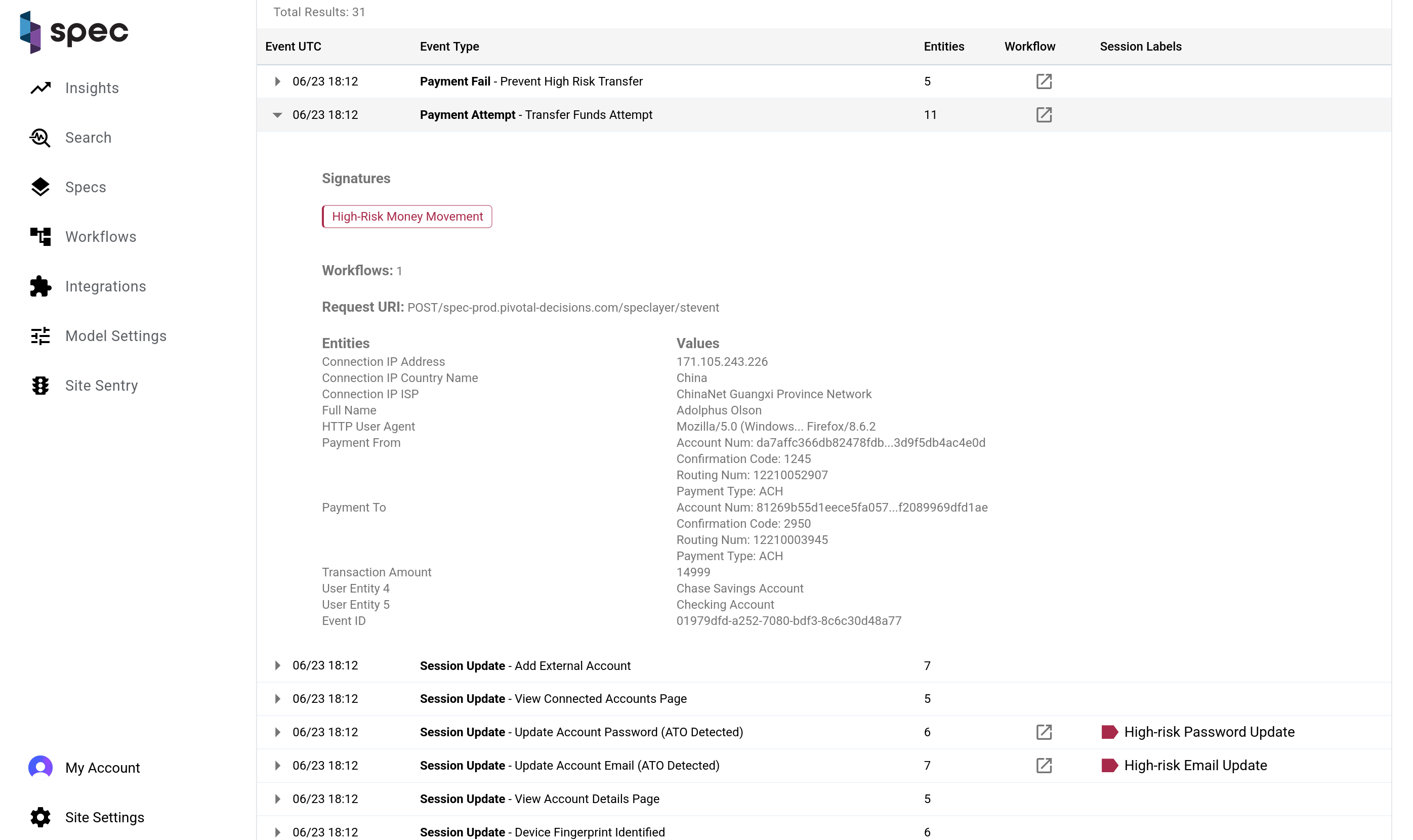Select the Specs layers icon
This screenshot has width=1413, height=840.
tap(40, 187)
